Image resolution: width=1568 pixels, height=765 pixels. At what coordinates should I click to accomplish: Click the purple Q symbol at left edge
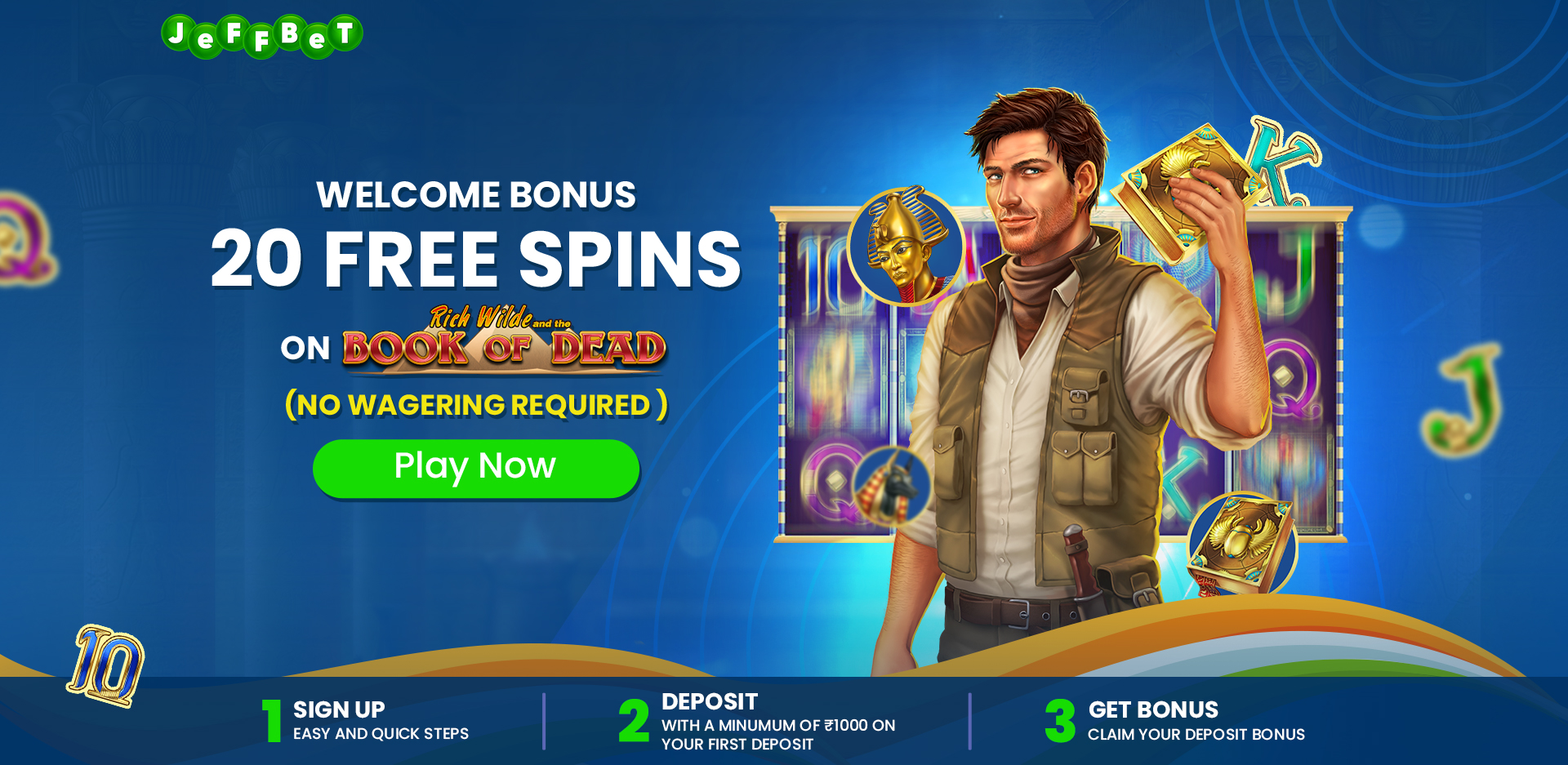(24, 238)
